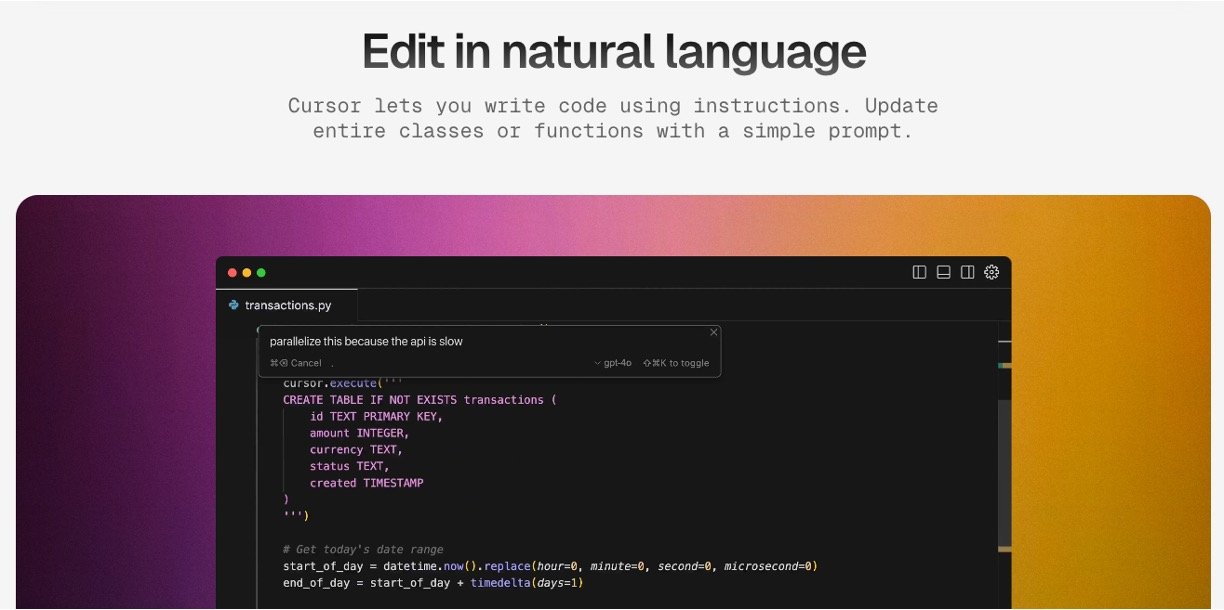The image size is (1224, 610).
Task: Open settings via the gear icon
Action: point(992,272)
